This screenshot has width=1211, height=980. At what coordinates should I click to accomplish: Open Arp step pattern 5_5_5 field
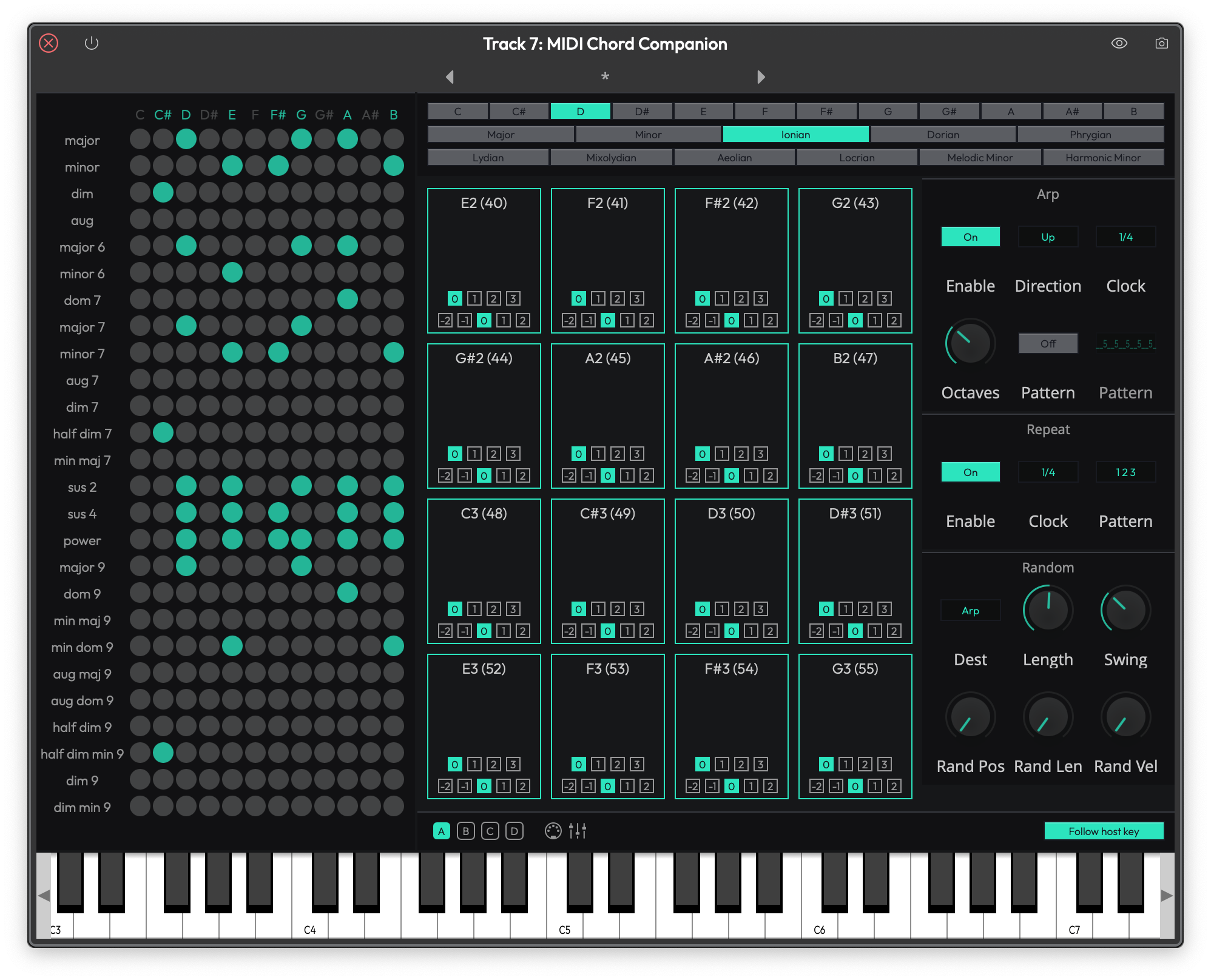click(1126, 343)
